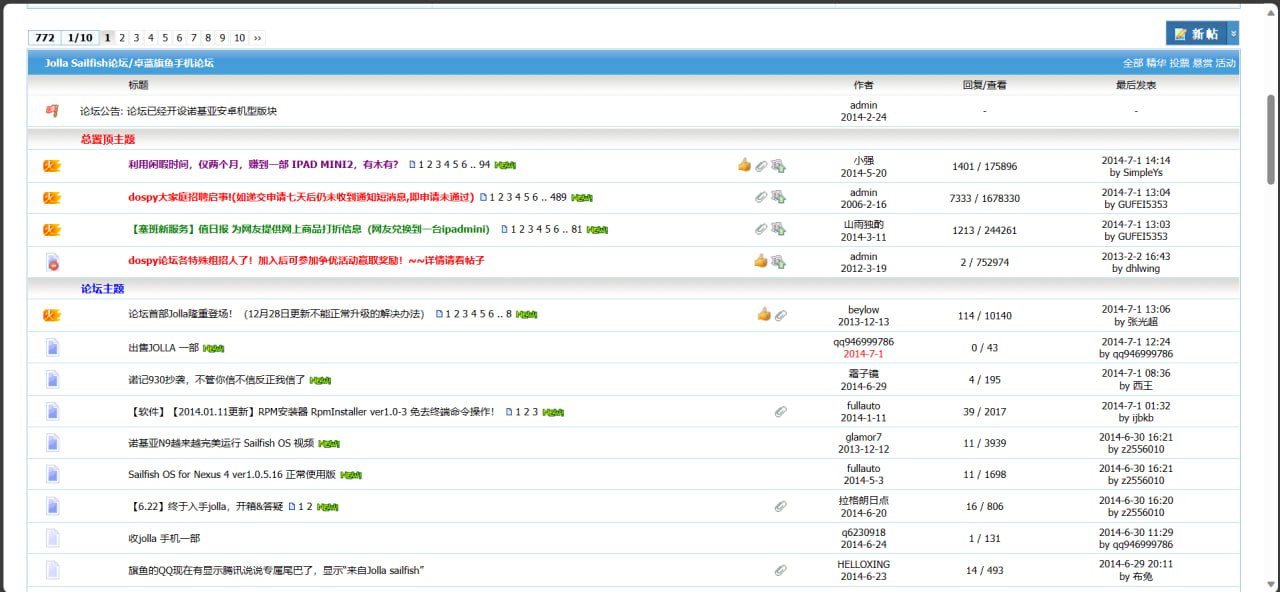Select the 投票 filter tab
Image resolution: width=1280 pixels, height=592 pixels.
[x=1179, y=63]
